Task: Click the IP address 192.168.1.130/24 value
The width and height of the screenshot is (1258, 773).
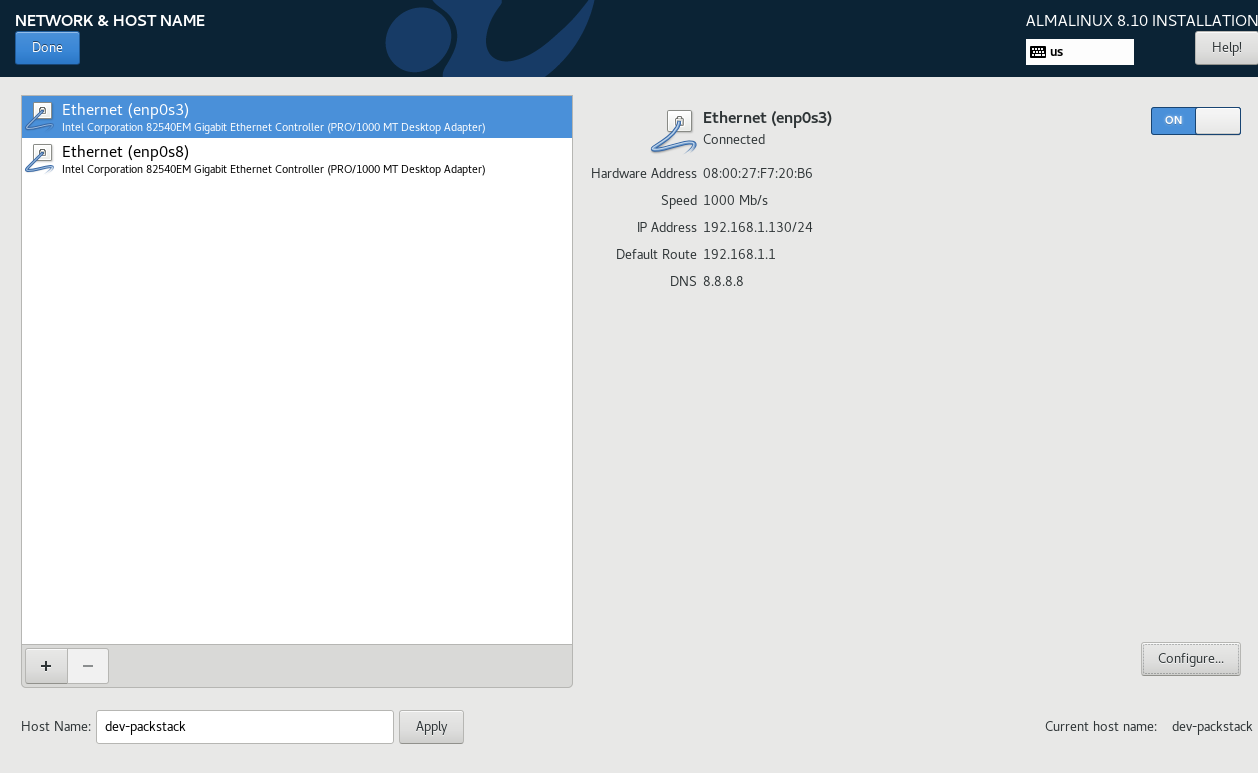Action: 757,228
